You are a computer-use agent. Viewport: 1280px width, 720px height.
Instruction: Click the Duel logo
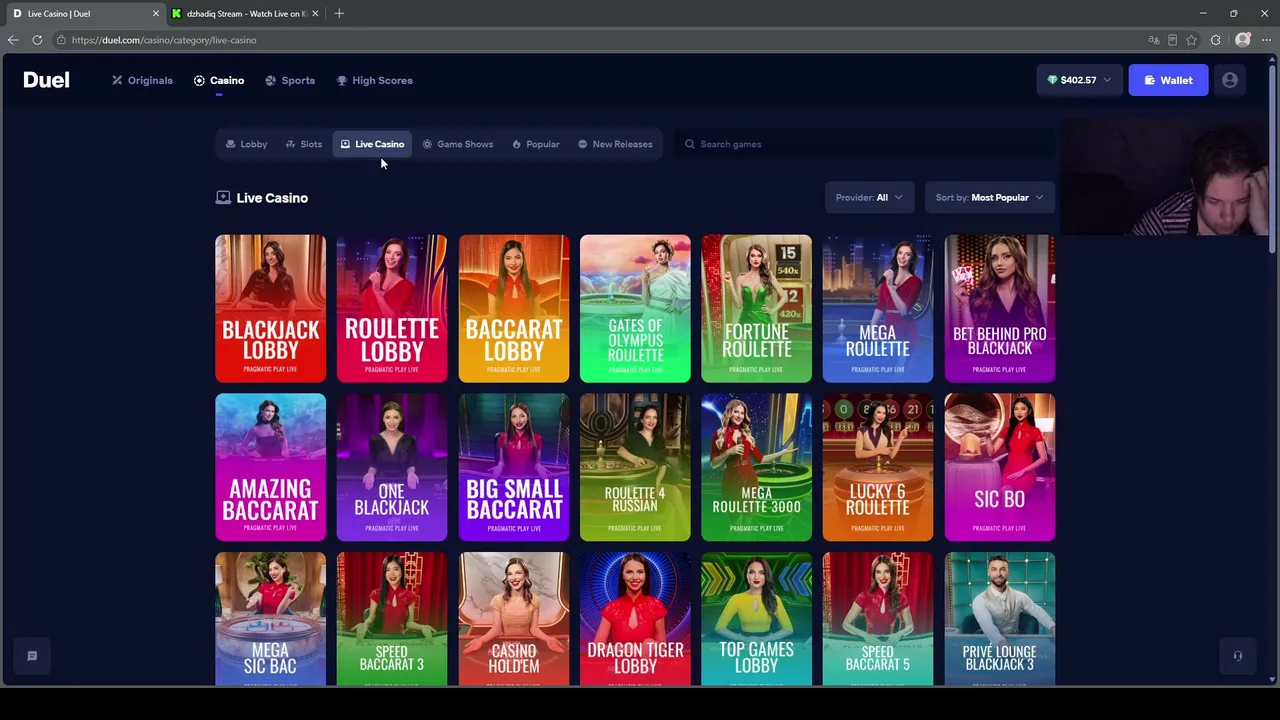(x=46, y=80)
